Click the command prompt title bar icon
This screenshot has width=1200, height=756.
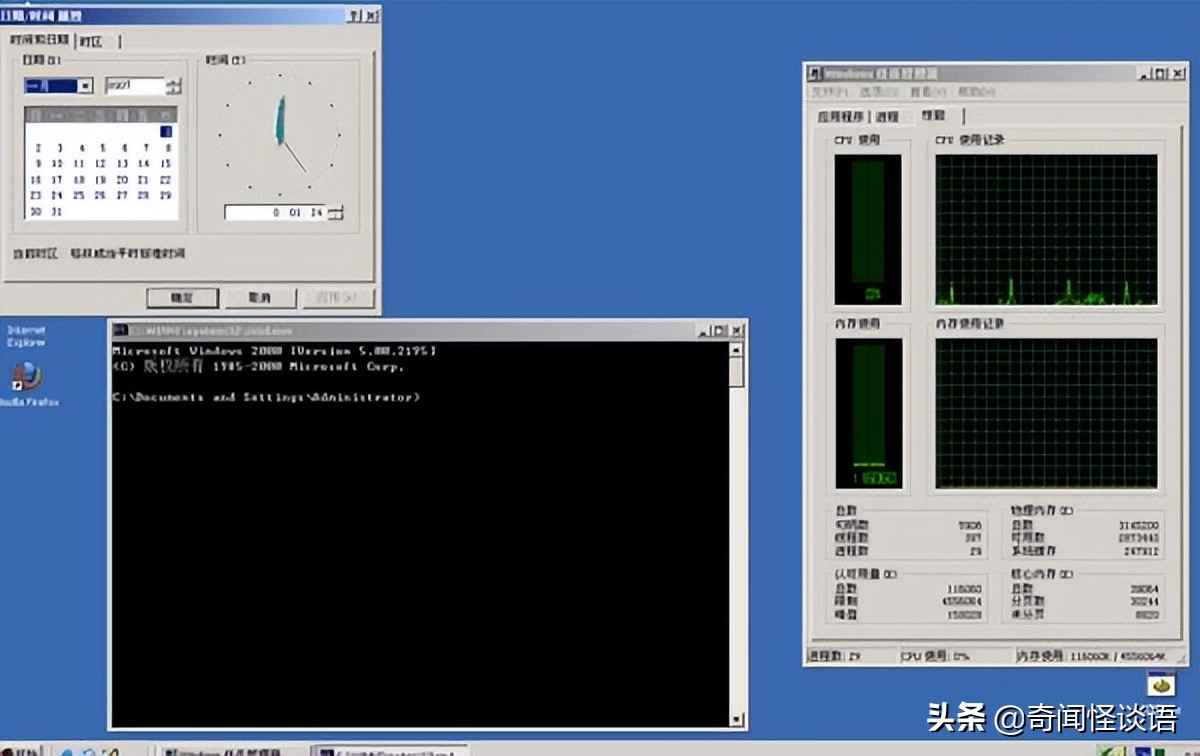[x=120, y=330]
